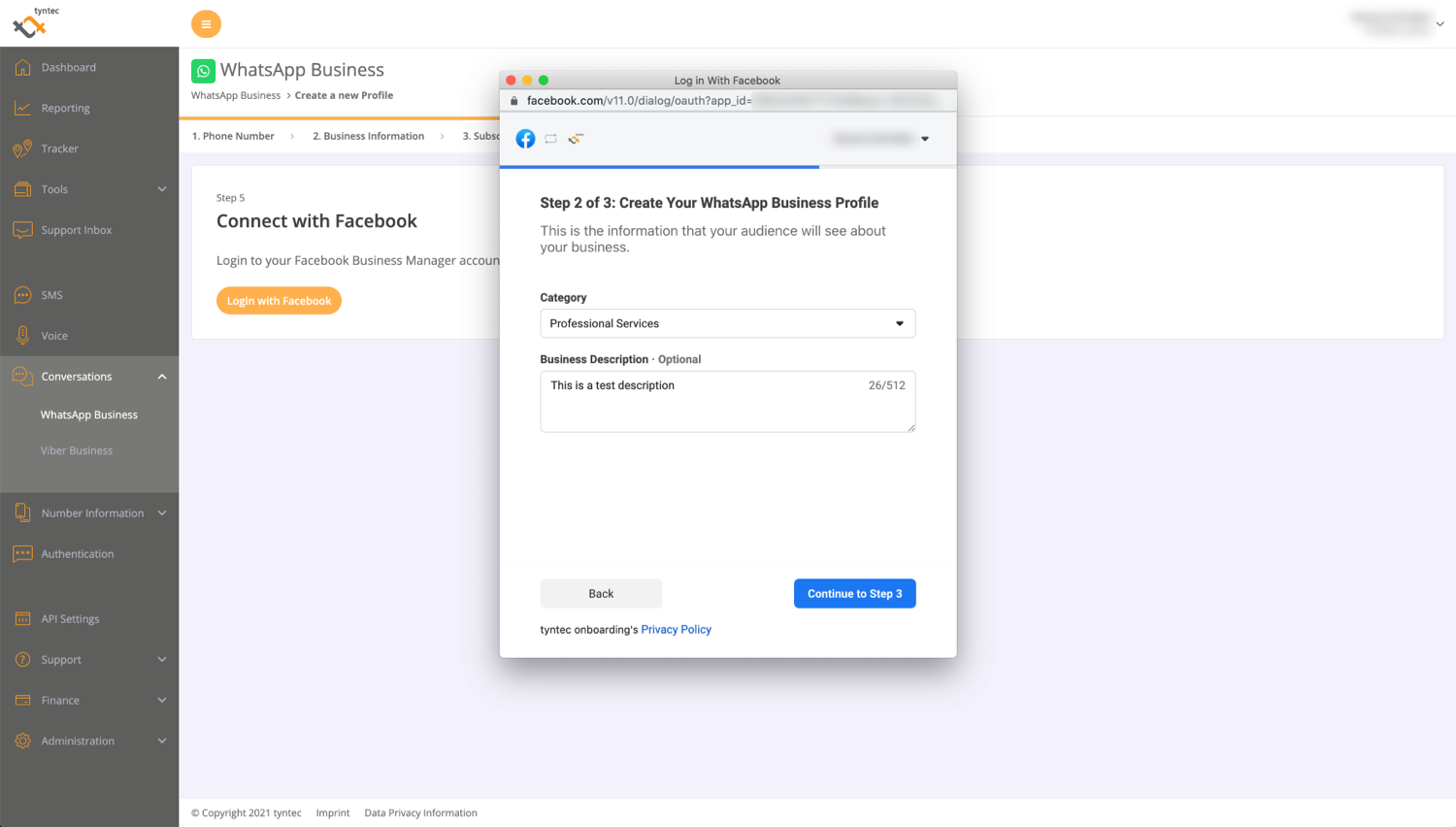Expand the Administration submenu chevron
This screenshot has height=827, width=1456.
click(x=162, y=741)
